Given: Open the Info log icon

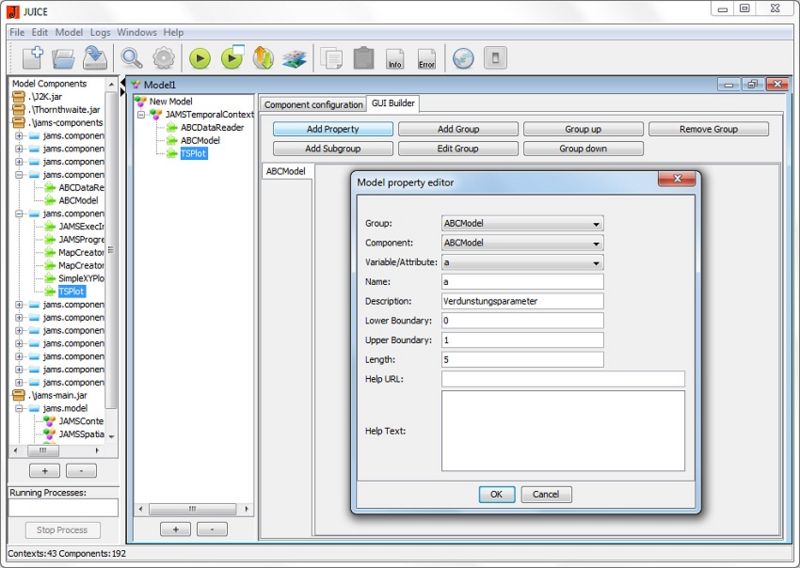Looking at the screenshot, I should click(x=395, y=58).
